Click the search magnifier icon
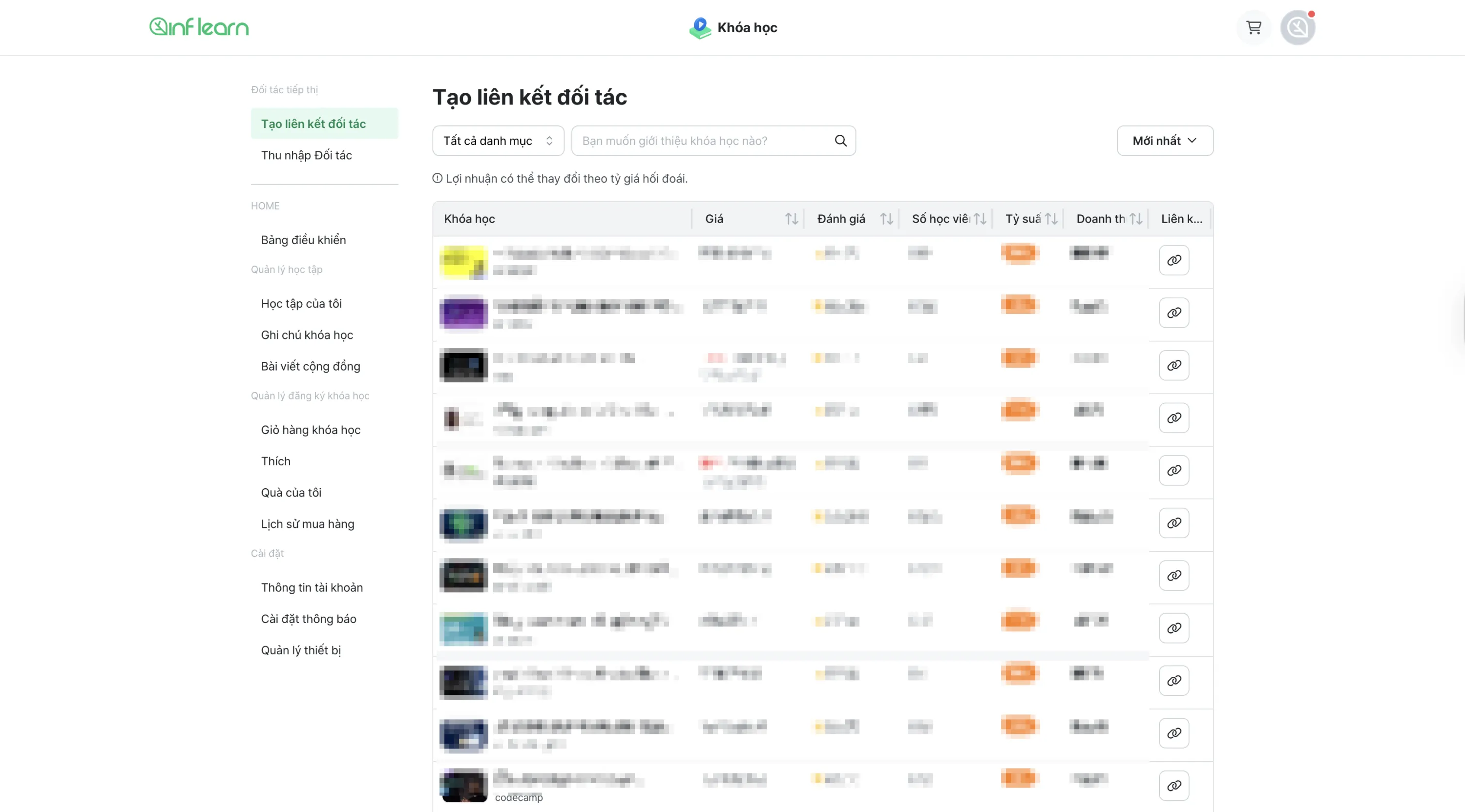Screen dimensions: 1465x812 point(840,141)
